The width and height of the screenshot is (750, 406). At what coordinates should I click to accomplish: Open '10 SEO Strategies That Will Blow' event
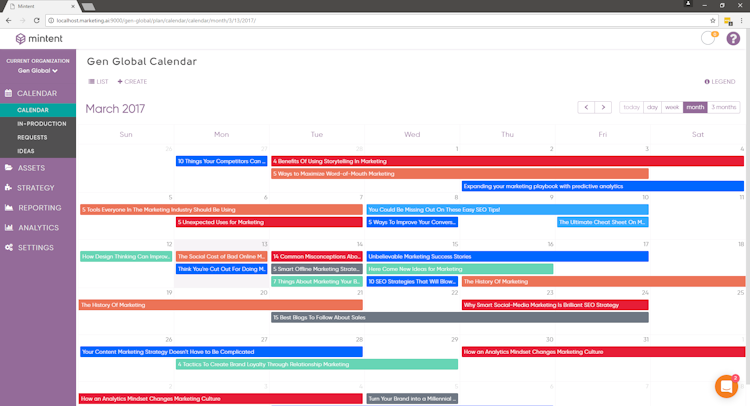click(412, 281)
